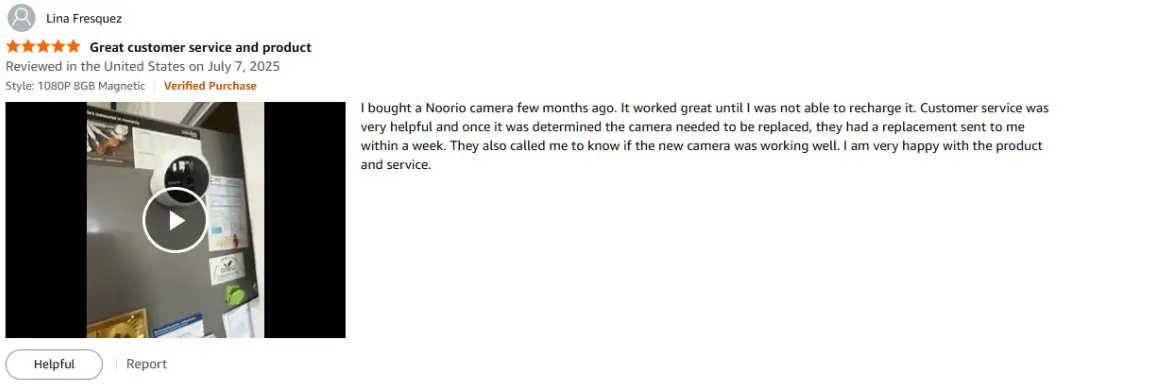Click the Verified Purchase label
The image size is (1168, 390).
point(210,86)
